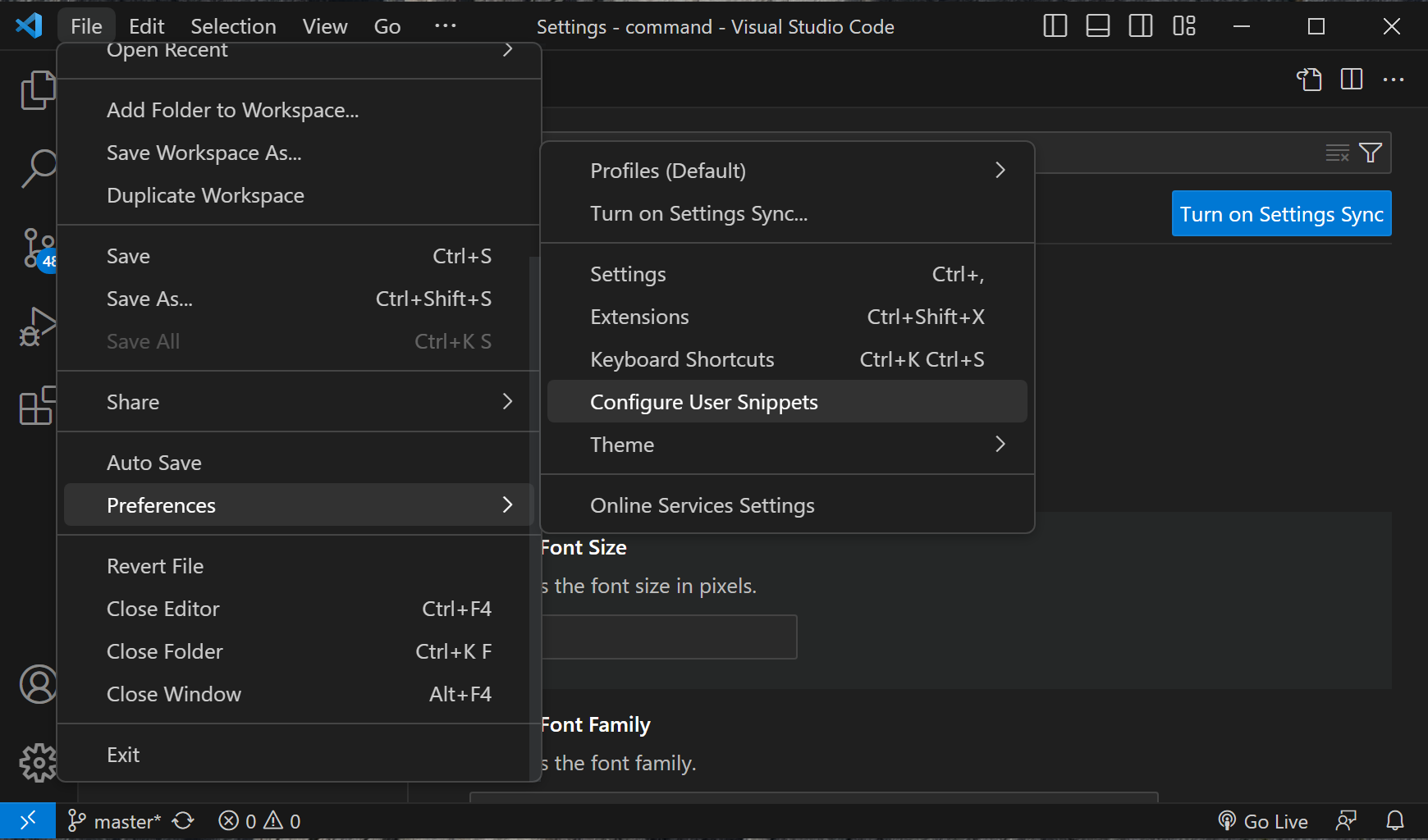This screenshot has height=840, width=1428.
Task: Open the Manage gear icon
Action: tap(38, 763)
